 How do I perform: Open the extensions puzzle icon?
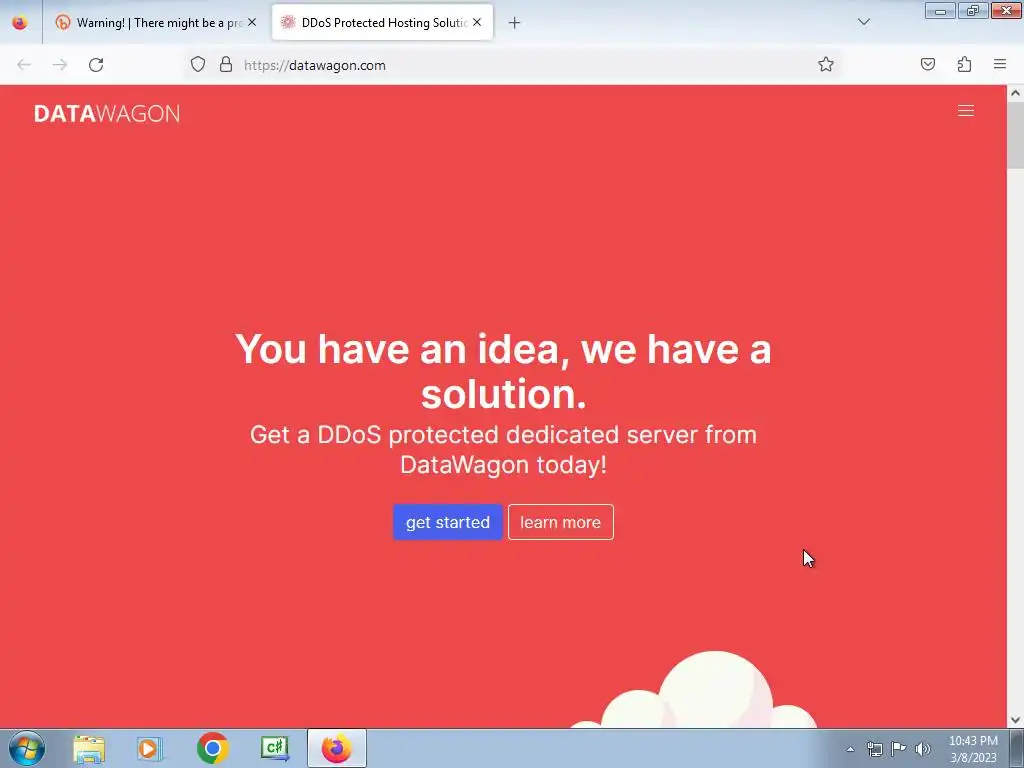(964, 64)
